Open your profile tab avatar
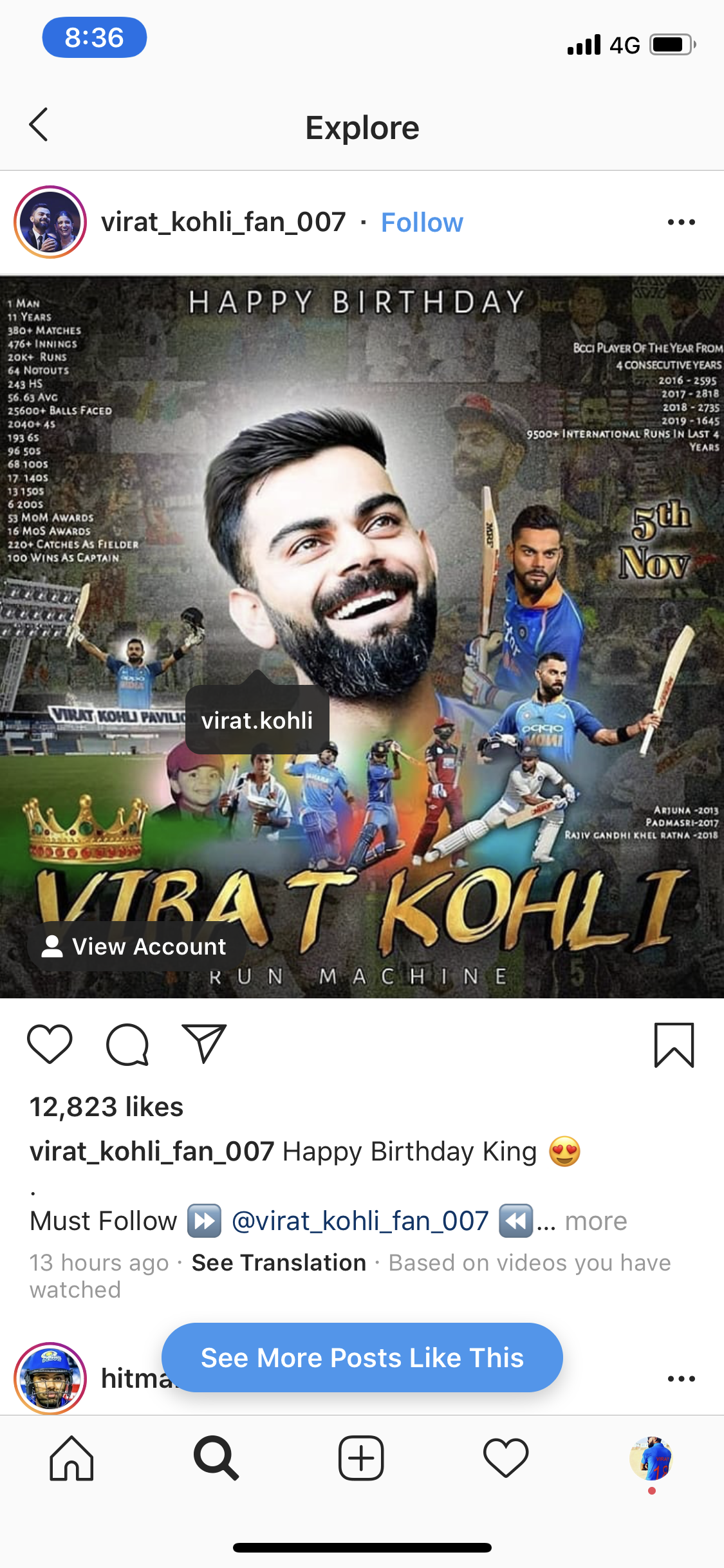The width and height of the screenshot is (724, 1568). [651, 1459]
